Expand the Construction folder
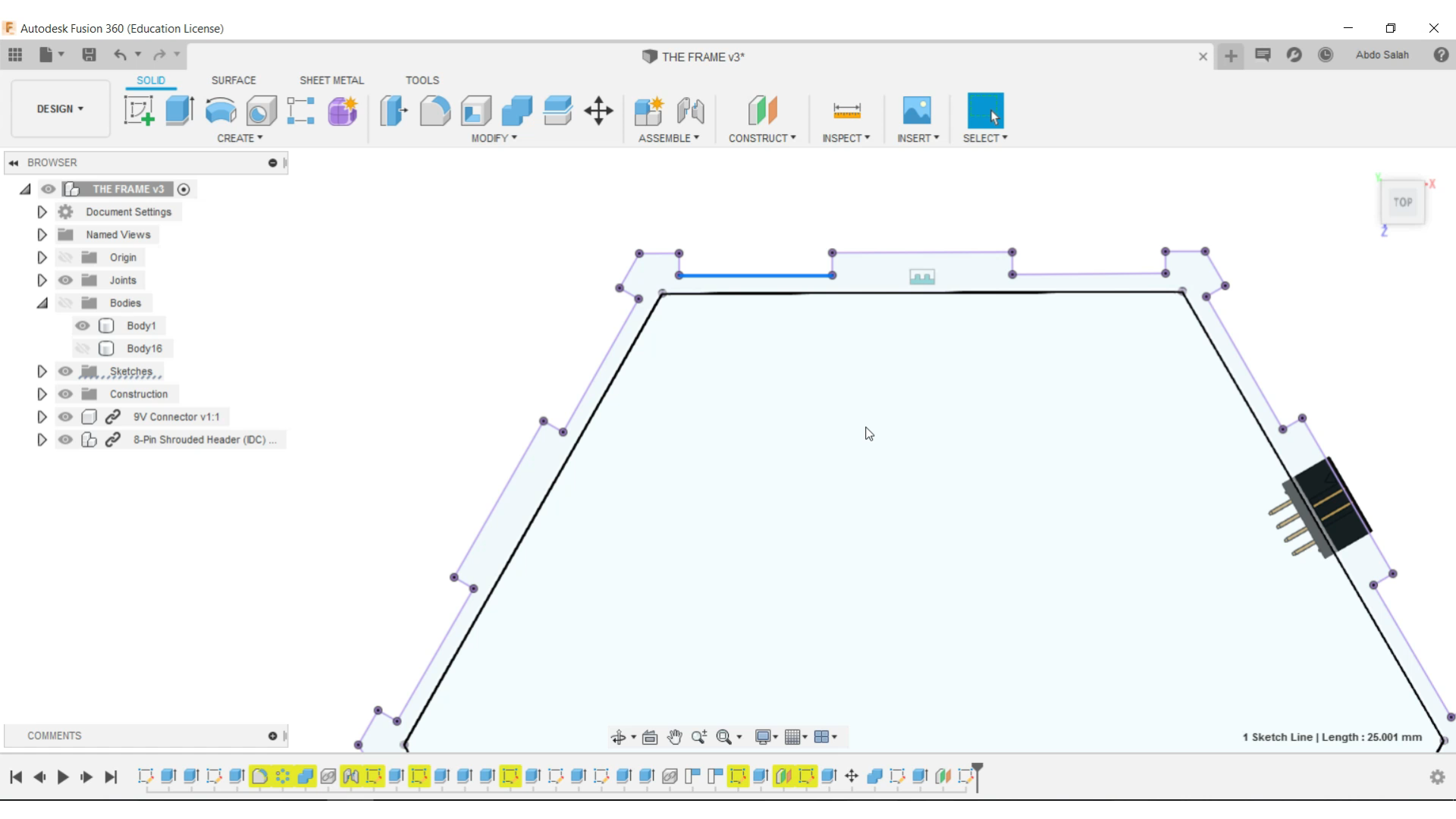1456x819 pixels. click(41, 393)
